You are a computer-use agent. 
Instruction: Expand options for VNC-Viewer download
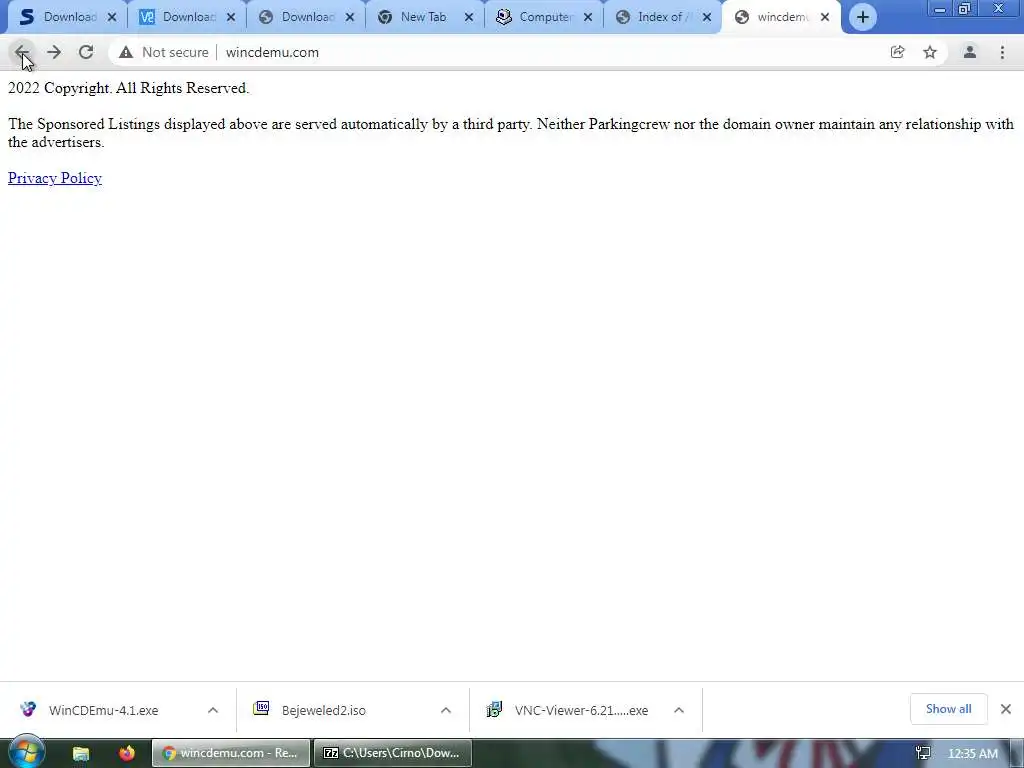pyautogui.click(x=679, y=710)
